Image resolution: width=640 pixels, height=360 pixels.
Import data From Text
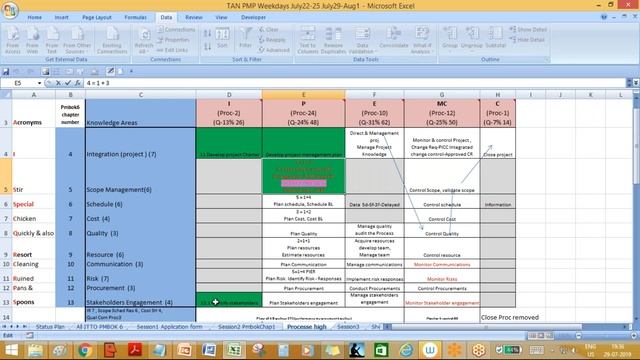click(52, 40)
